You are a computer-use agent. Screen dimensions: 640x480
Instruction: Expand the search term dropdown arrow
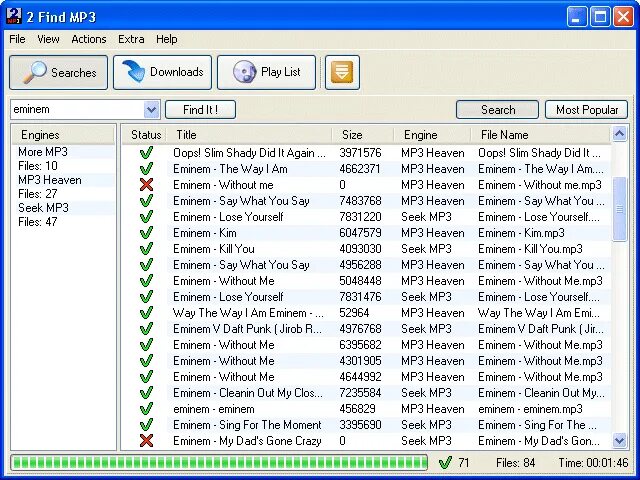point(151,109)
